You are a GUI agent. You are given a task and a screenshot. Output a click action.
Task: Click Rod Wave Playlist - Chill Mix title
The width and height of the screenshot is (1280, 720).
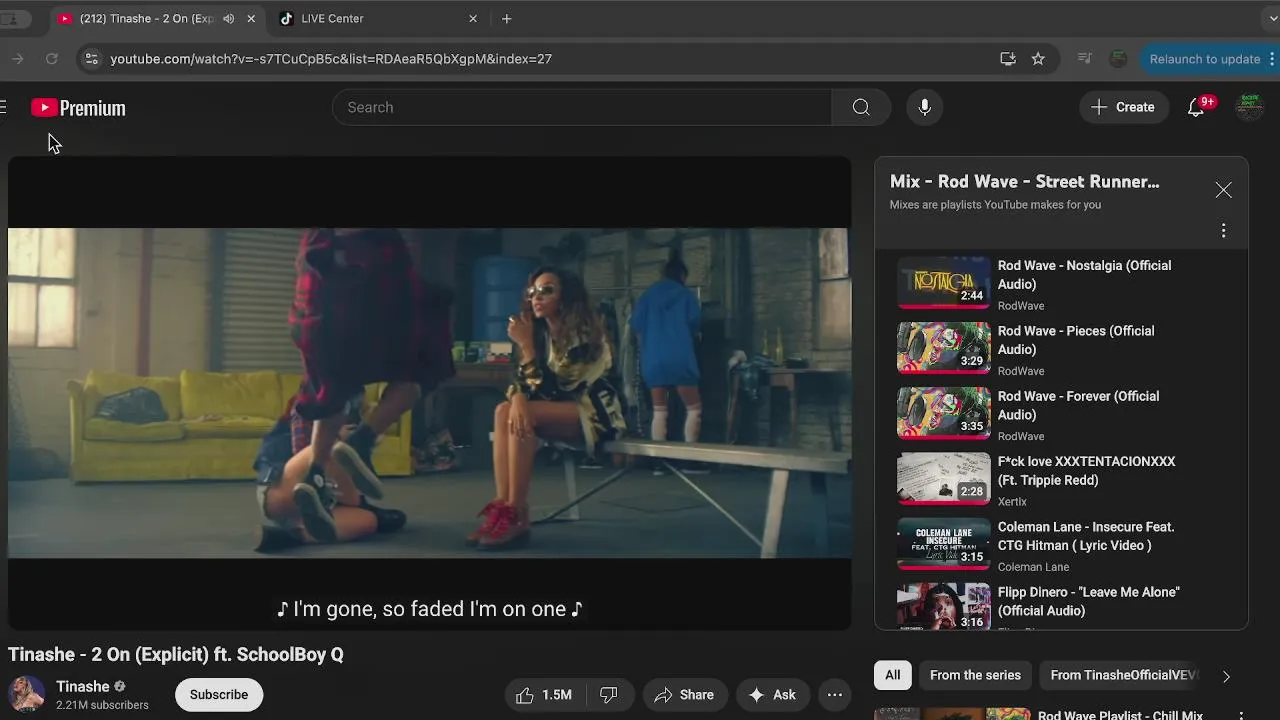(x=1120, y=715)
